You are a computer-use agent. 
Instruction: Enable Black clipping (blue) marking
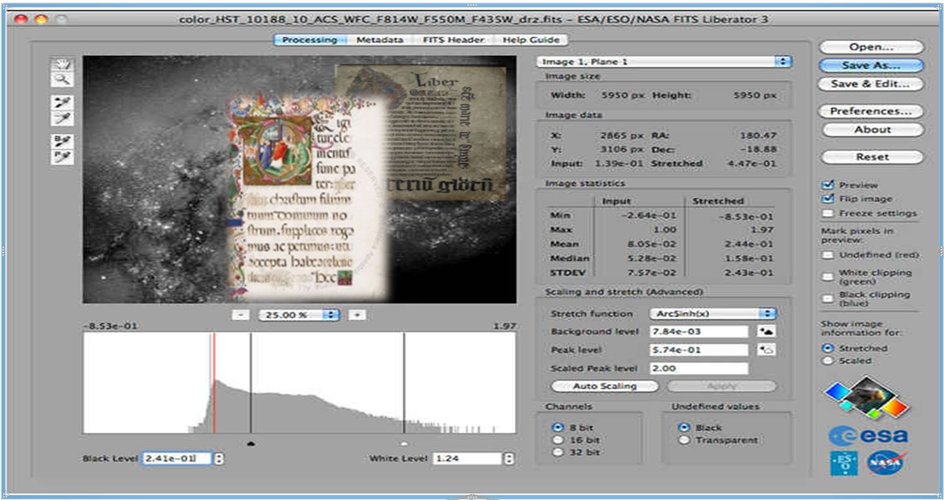tap(828, 299)
